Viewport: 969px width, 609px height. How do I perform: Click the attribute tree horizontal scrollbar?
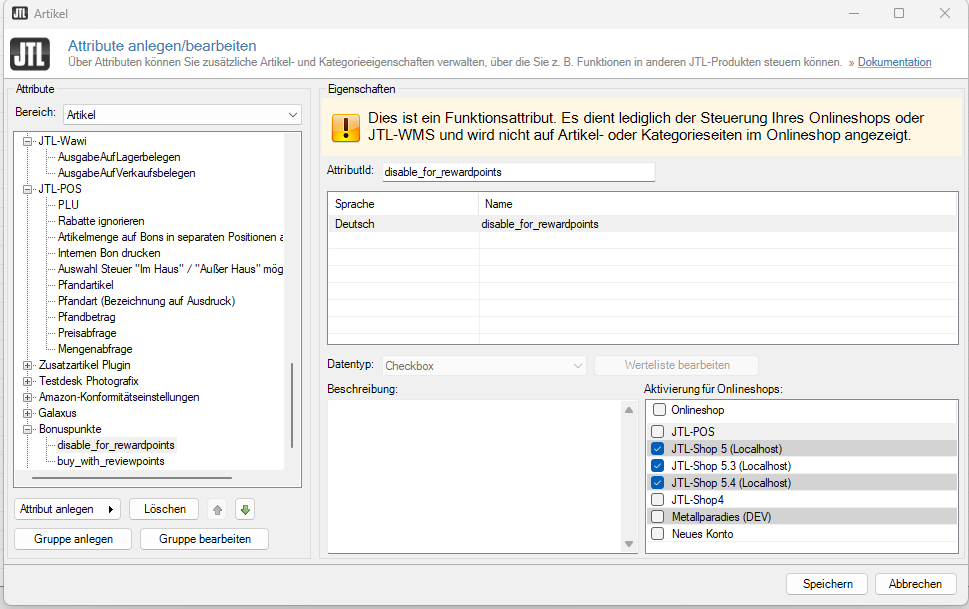click(132, 478)
